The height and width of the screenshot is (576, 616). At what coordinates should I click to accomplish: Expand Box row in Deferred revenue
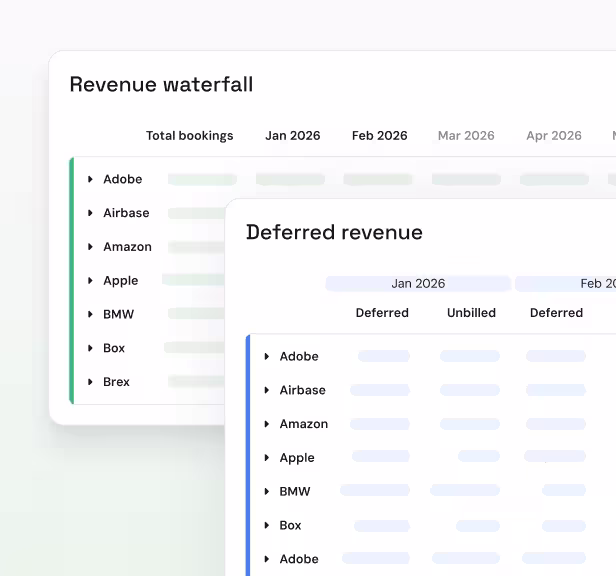click(267, 525)
